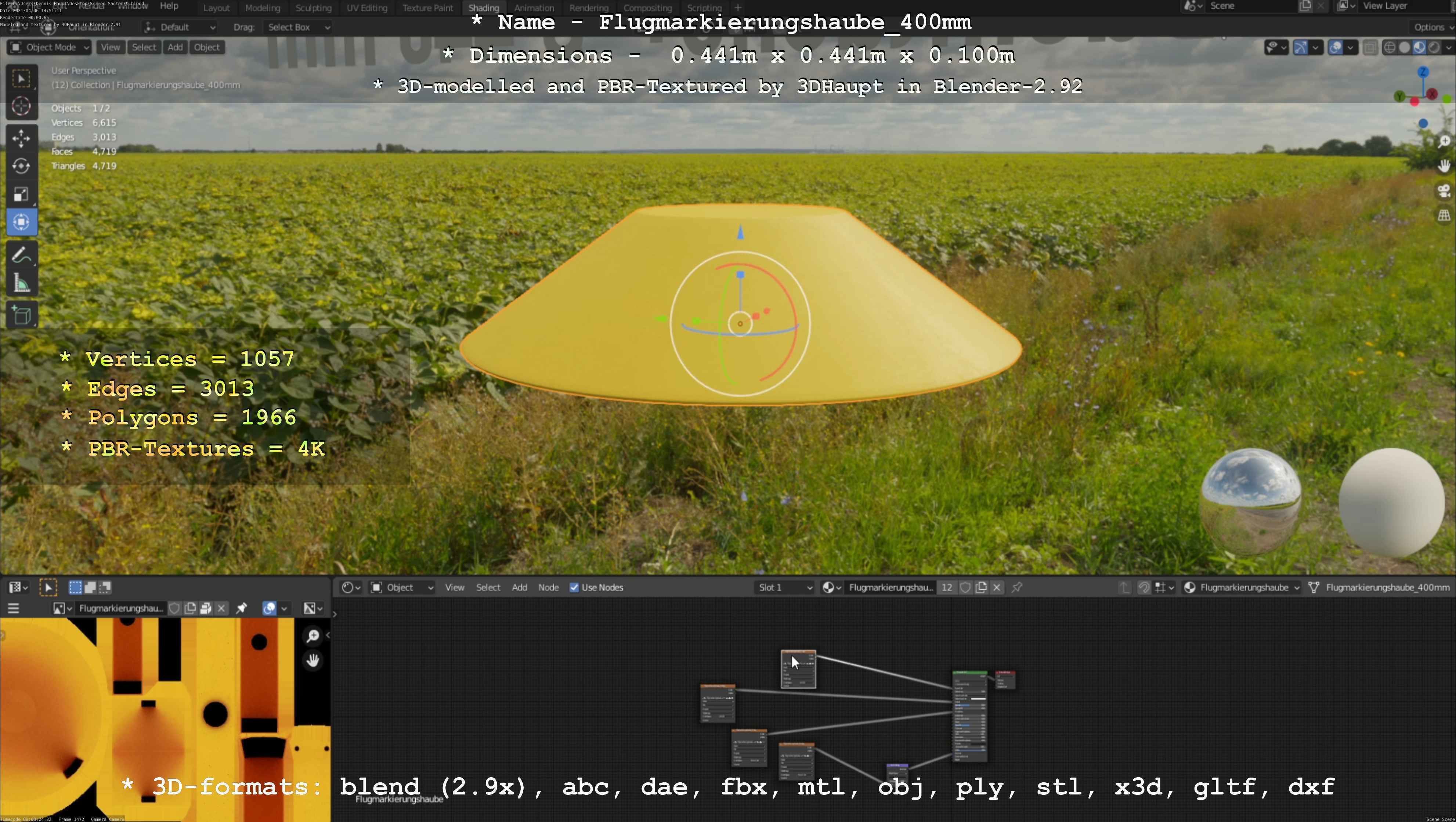This screenshot has width=1456, height=822.
Task: Toggle X-ray mode in viewport header
Action: pos(1370,47)
